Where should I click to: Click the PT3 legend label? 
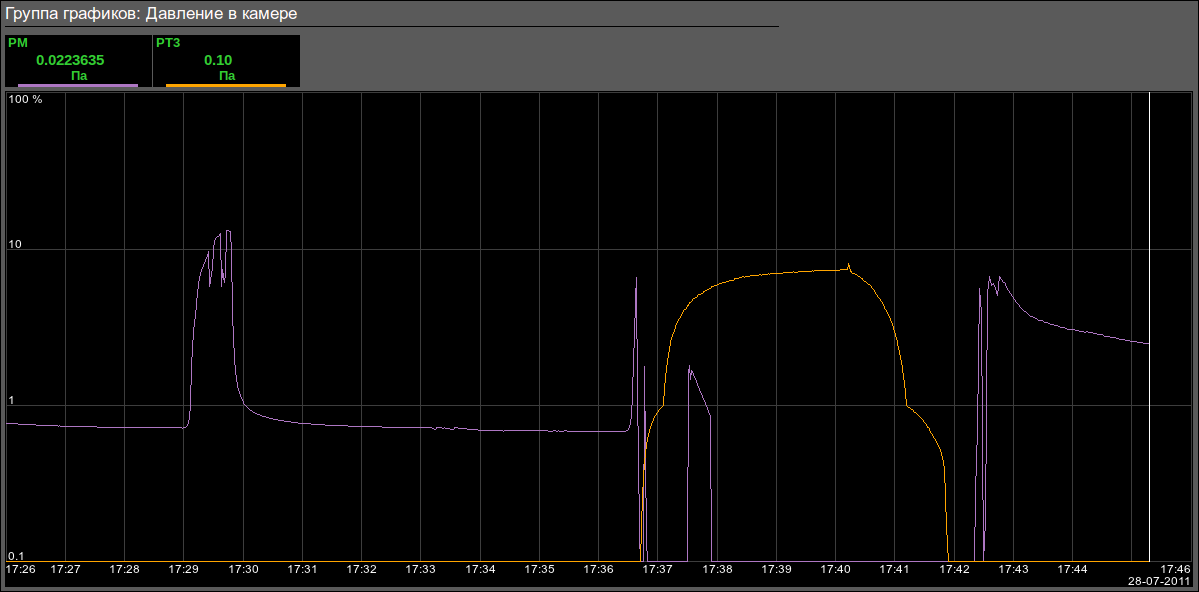[167, 44]
